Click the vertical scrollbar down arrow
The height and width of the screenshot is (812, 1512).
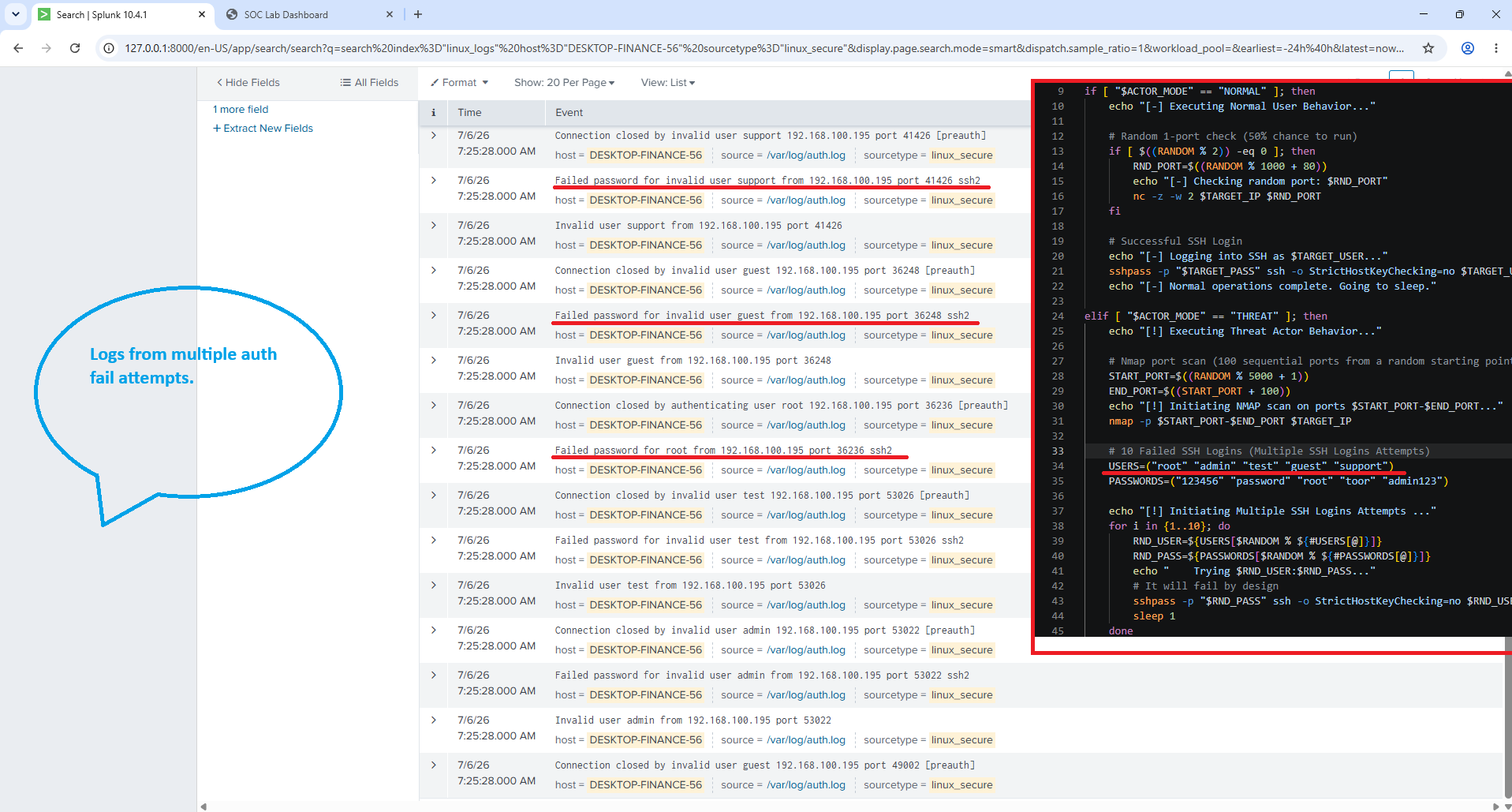pos(1507,806)
